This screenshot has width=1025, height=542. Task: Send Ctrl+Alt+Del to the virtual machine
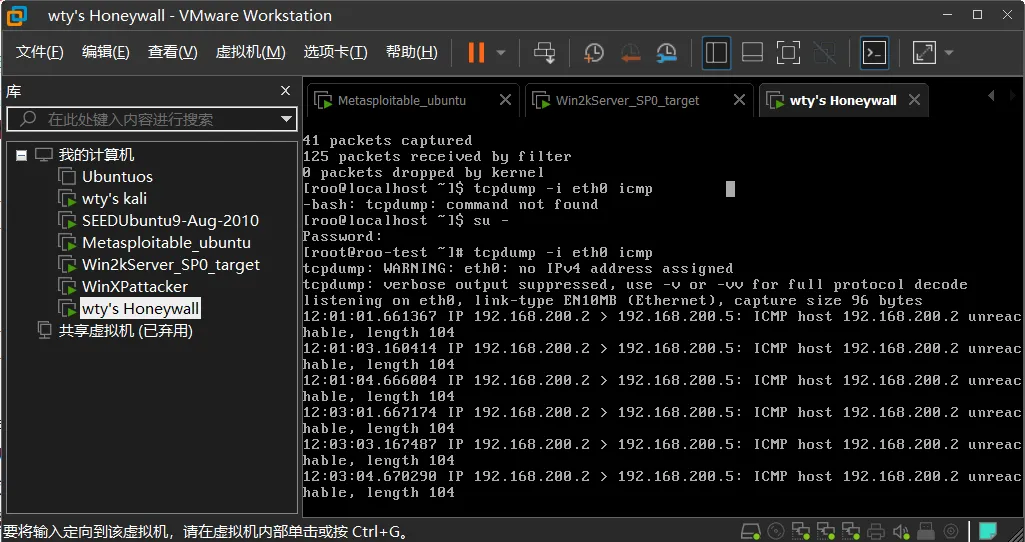(544, 52)
